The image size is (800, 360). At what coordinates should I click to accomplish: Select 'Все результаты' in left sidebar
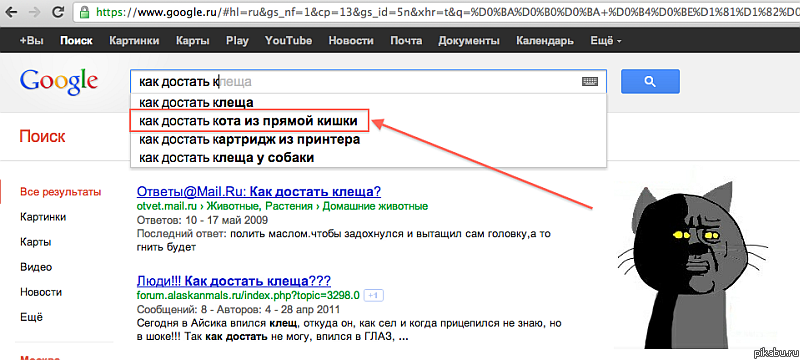(60, 192)
